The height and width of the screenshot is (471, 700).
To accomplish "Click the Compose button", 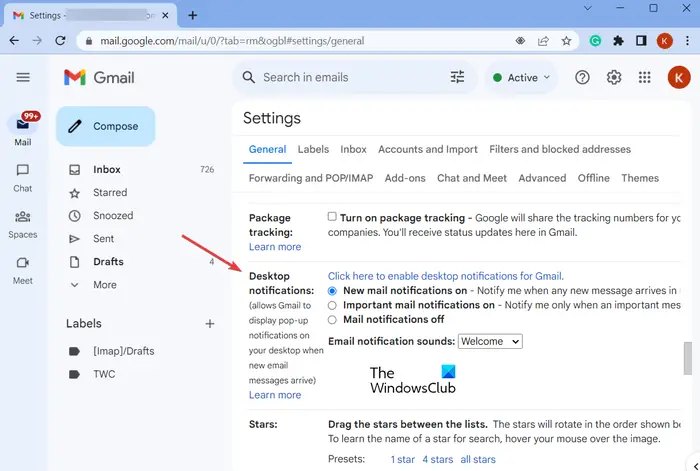I will [105, 126].
